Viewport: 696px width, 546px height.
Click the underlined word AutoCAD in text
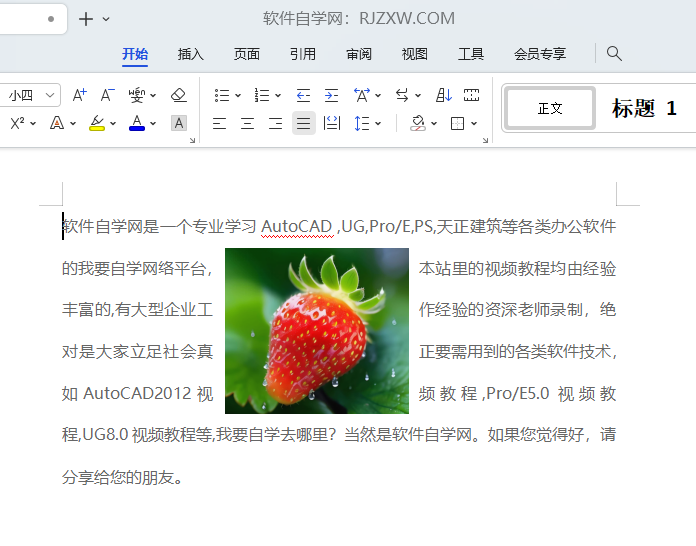(297, 226)
